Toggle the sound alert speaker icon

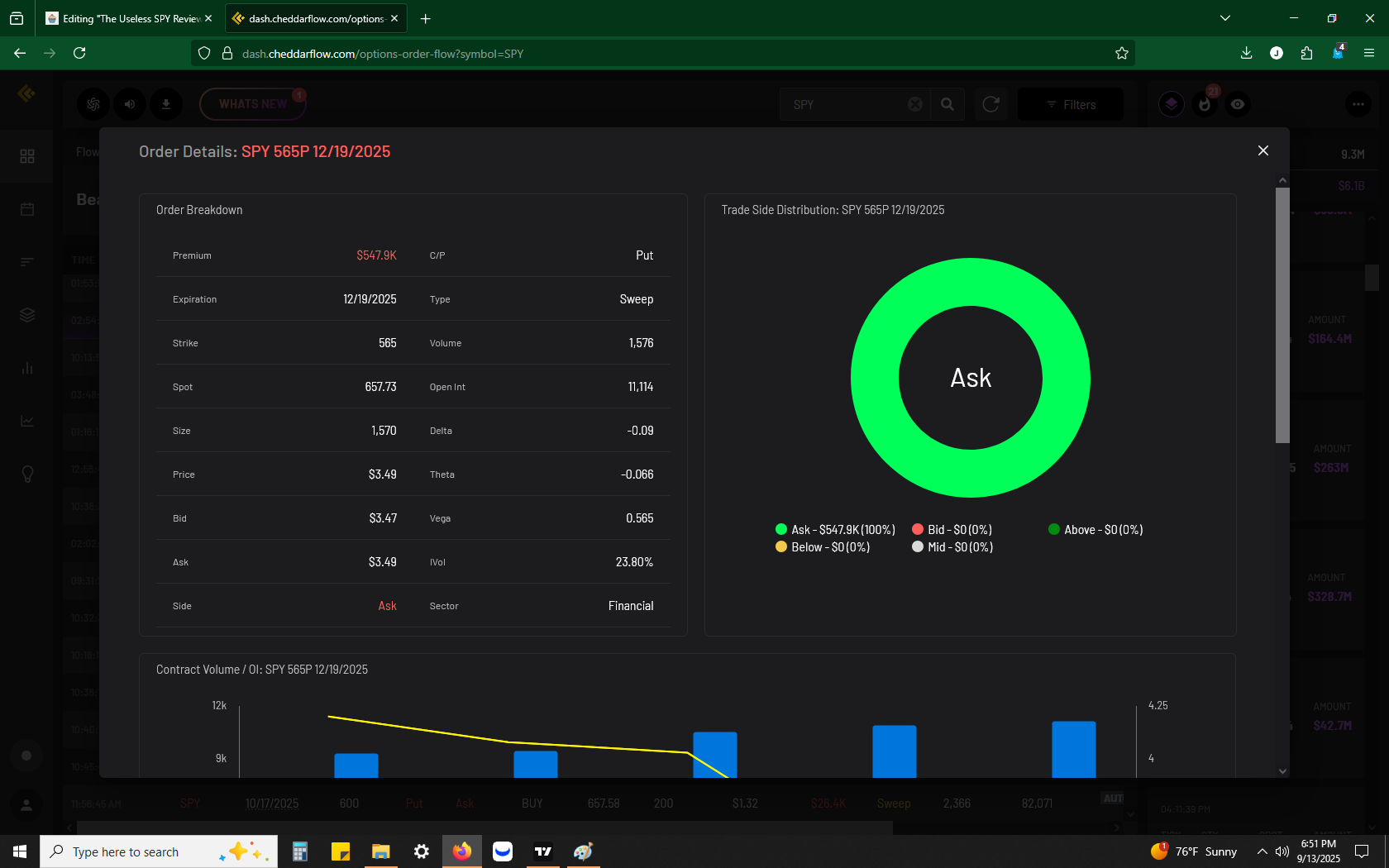click(130, 104)
